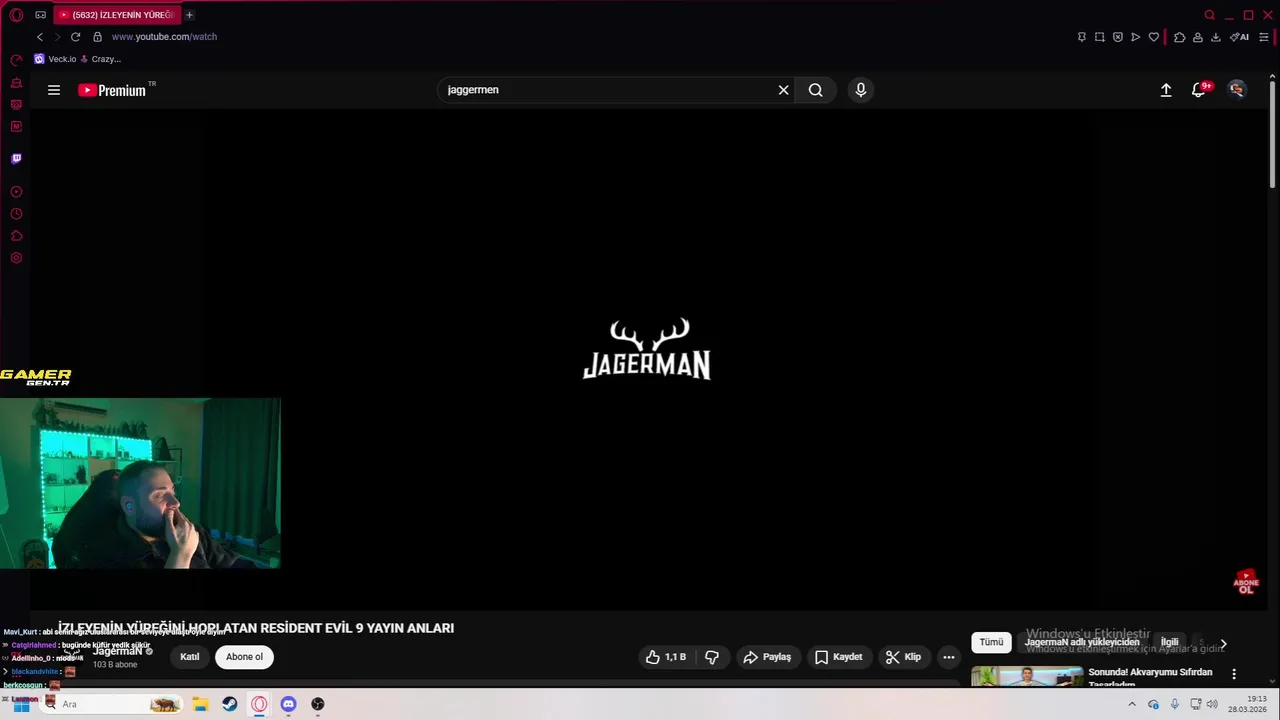Open the browser extensions puzzle icon
1280x720 pixels.
point(1180,37)
